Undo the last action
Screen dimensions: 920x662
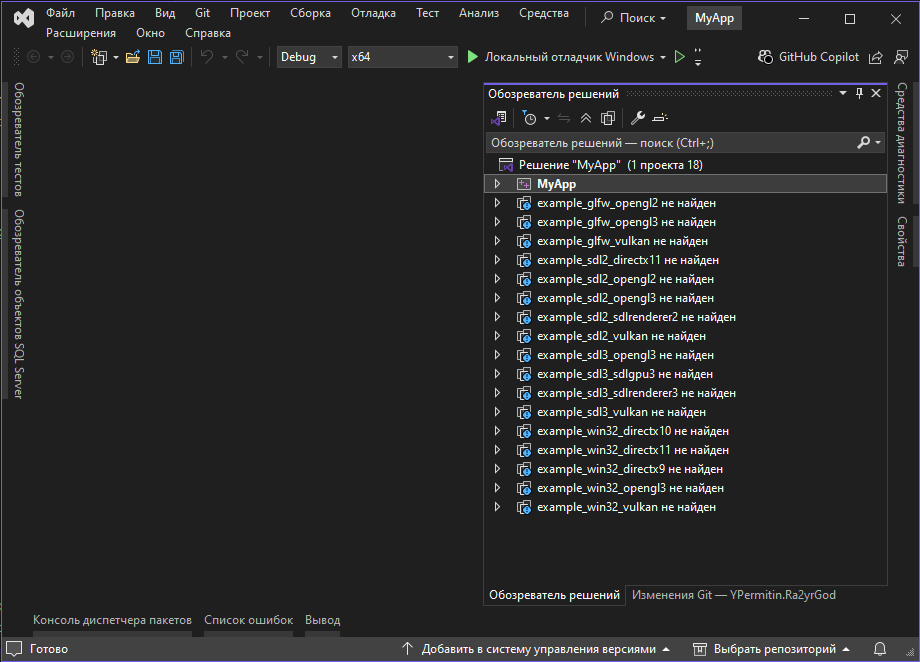(207, 57)
